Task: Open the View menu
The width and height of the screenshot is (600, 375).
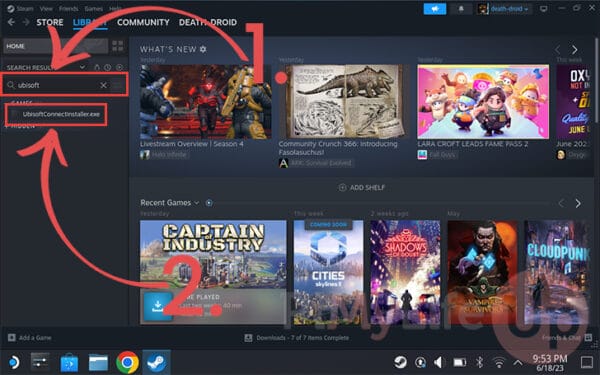Action: 46,8
